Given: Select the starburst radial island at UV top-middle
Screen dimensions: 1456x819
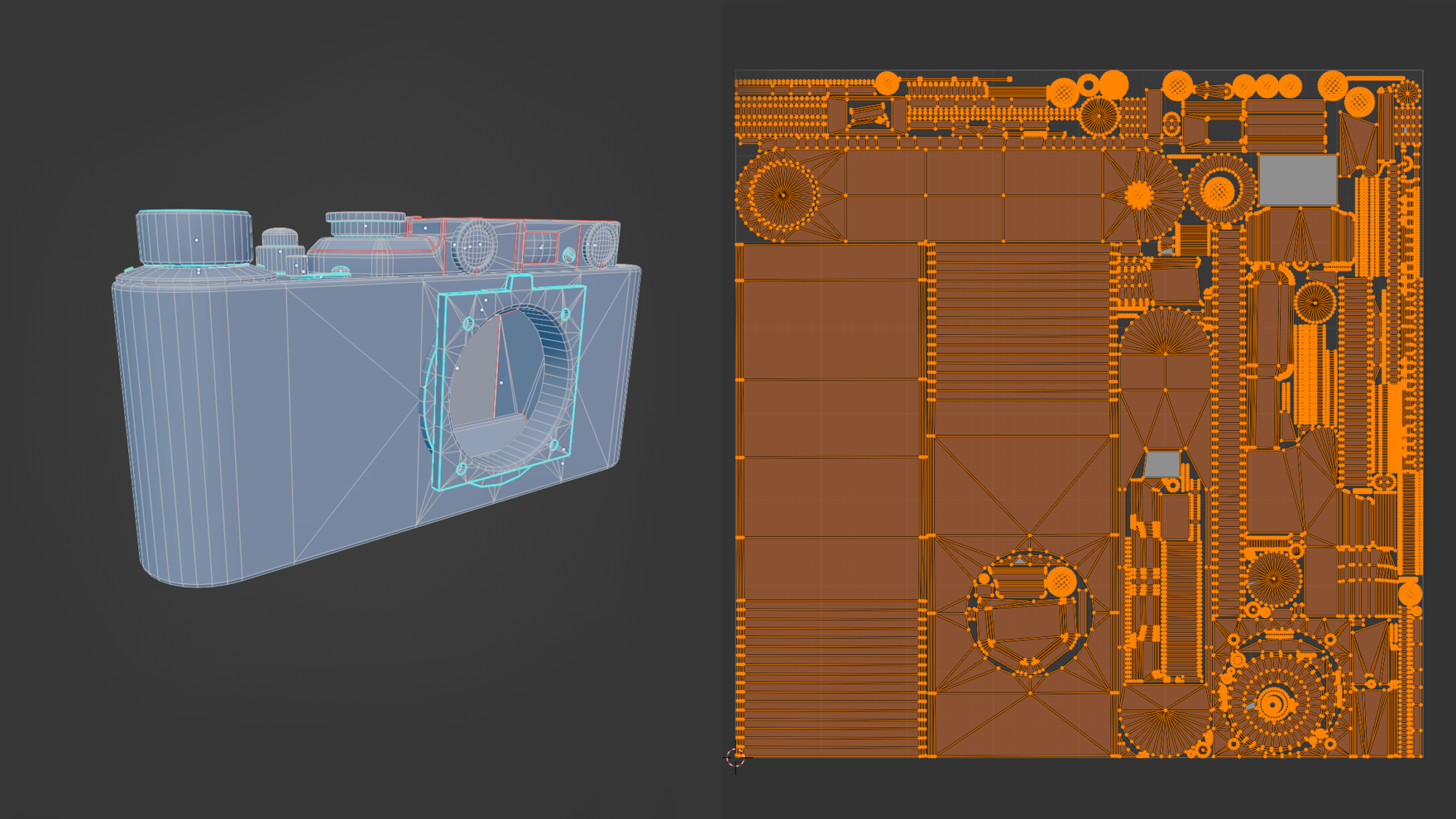Looking at the screenshot, I should pyautogui.click(x=1140, y=195).
